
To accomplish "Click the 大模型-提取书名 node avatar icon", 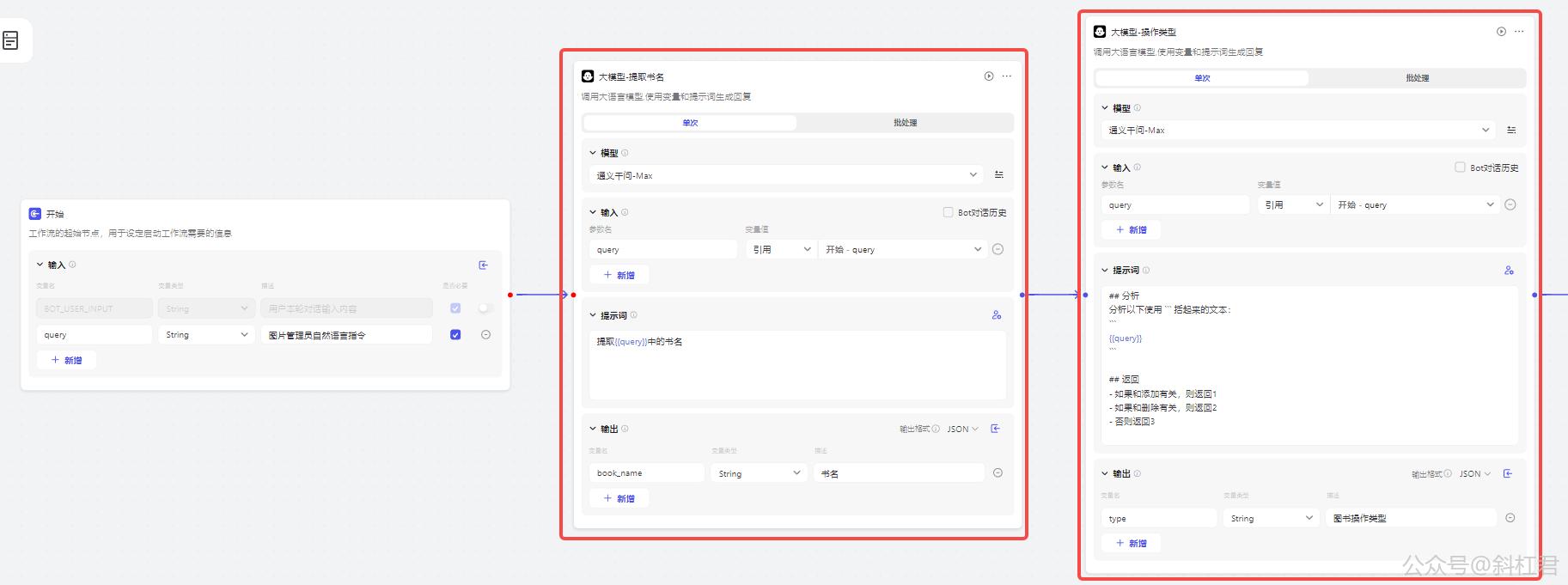I will point(588,76).
